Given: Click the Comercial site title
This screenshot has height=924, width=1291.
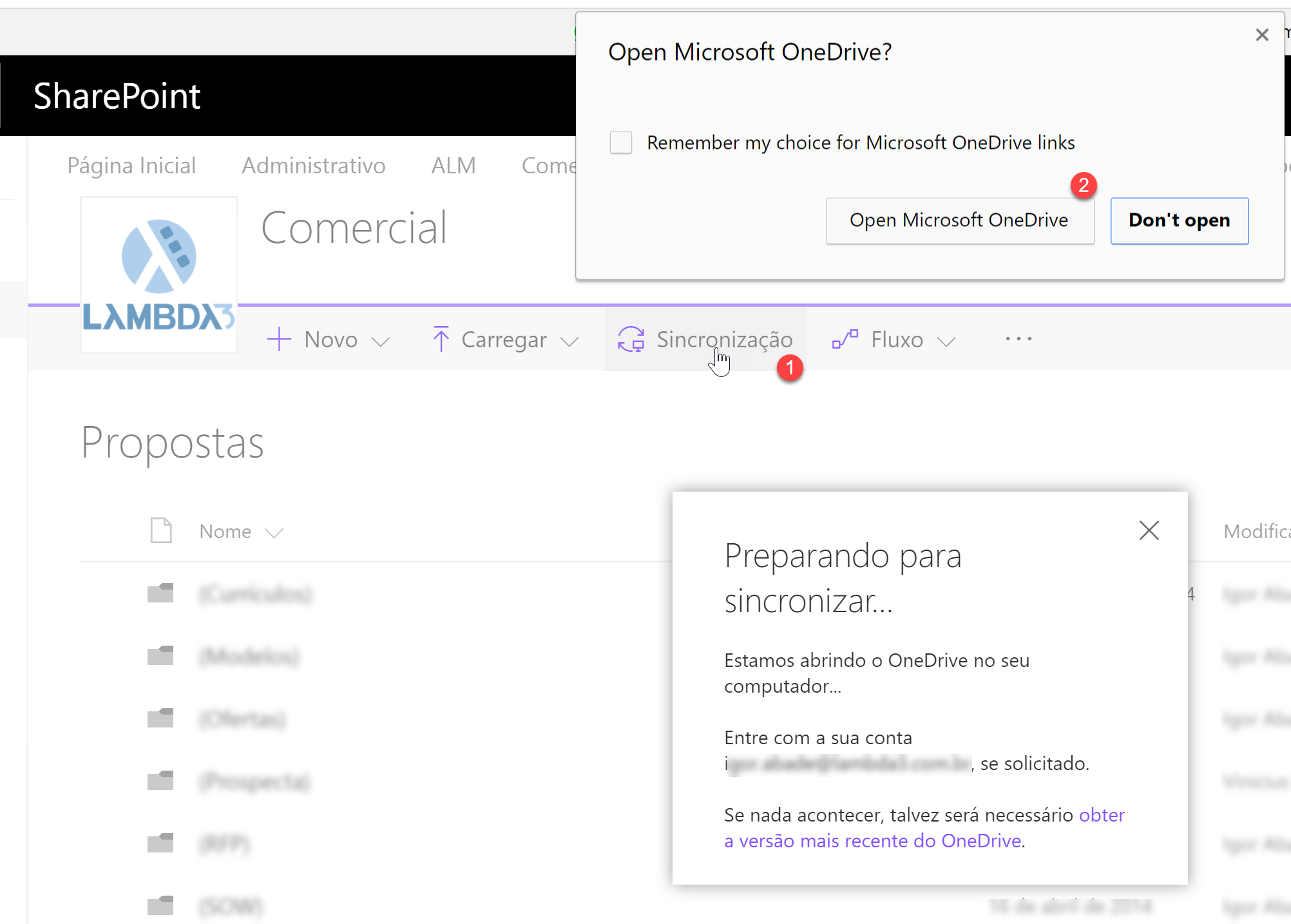Looking at the screenshot, I should click(x=354, y=227).
